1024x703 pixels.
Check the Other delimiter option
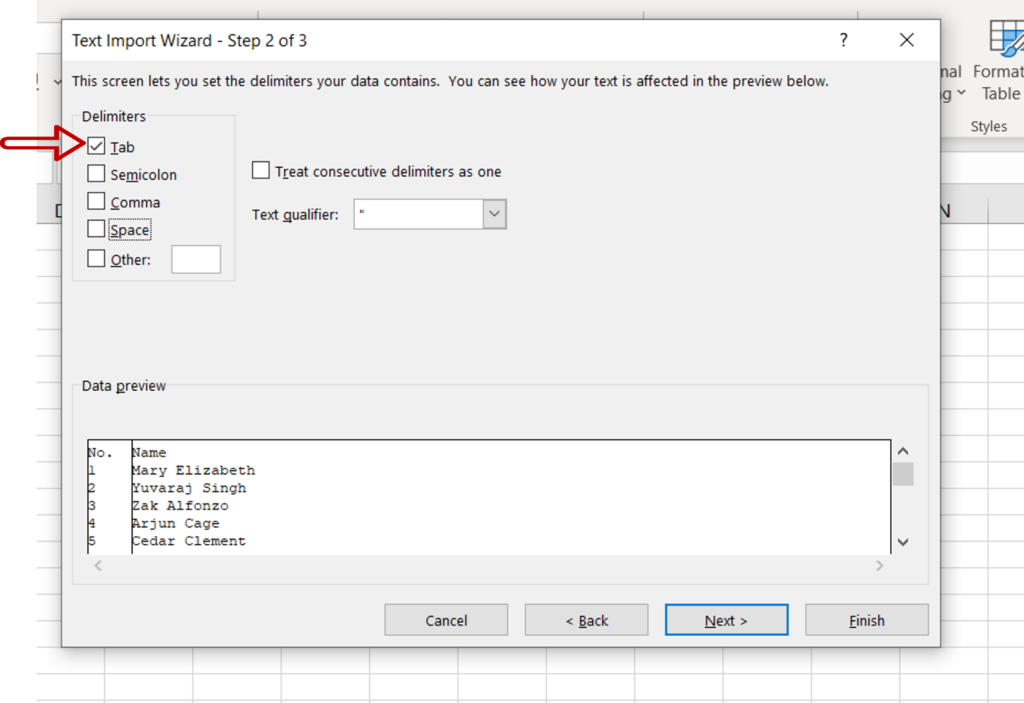click(97, 258)
